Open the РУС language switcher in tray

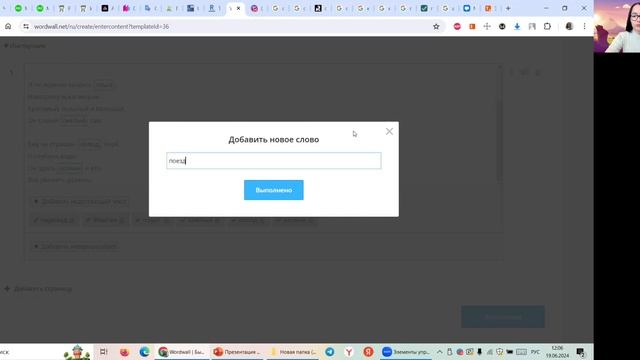(x=536, y=352)
